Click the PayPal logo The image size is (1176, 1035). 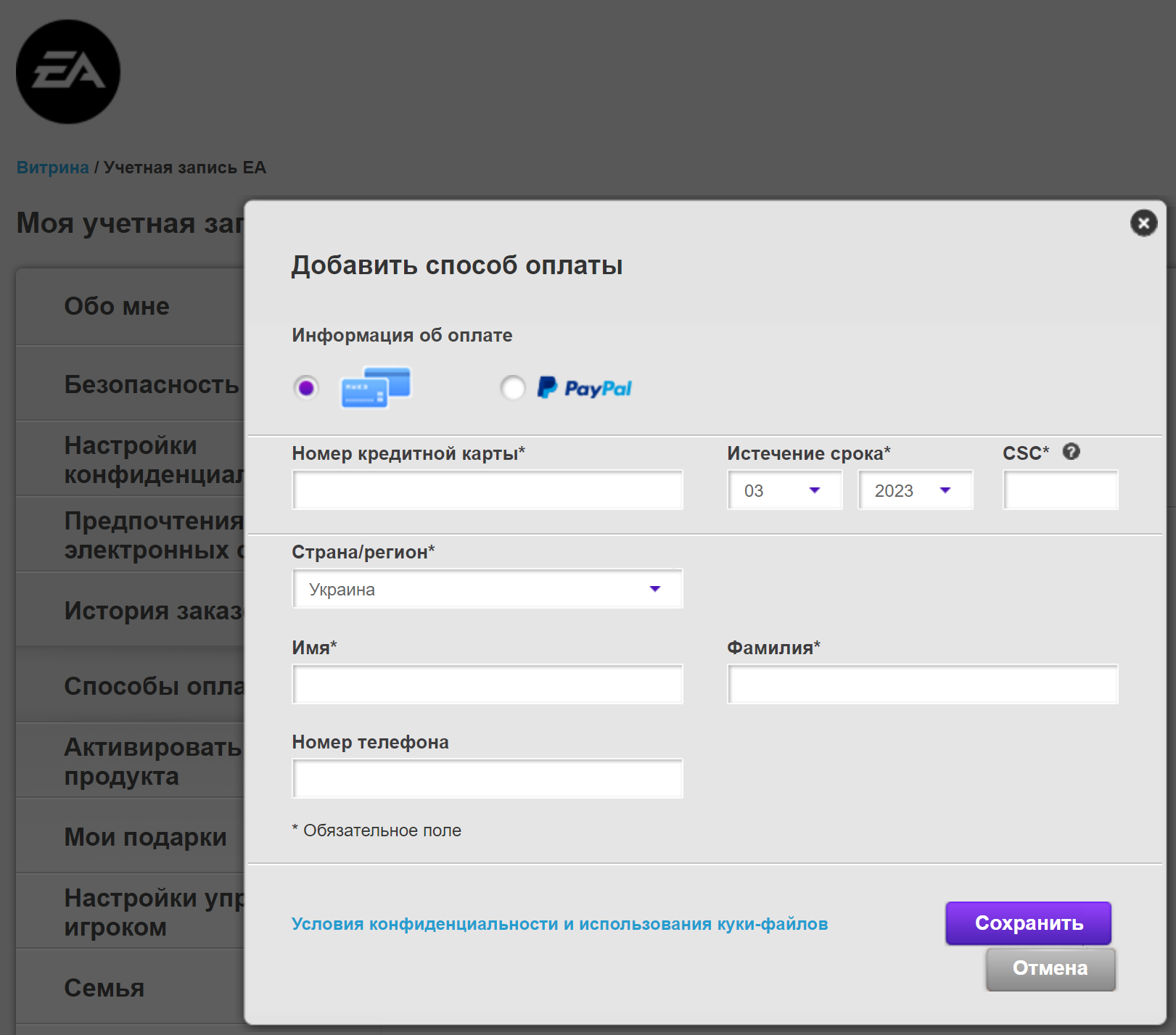584,388
